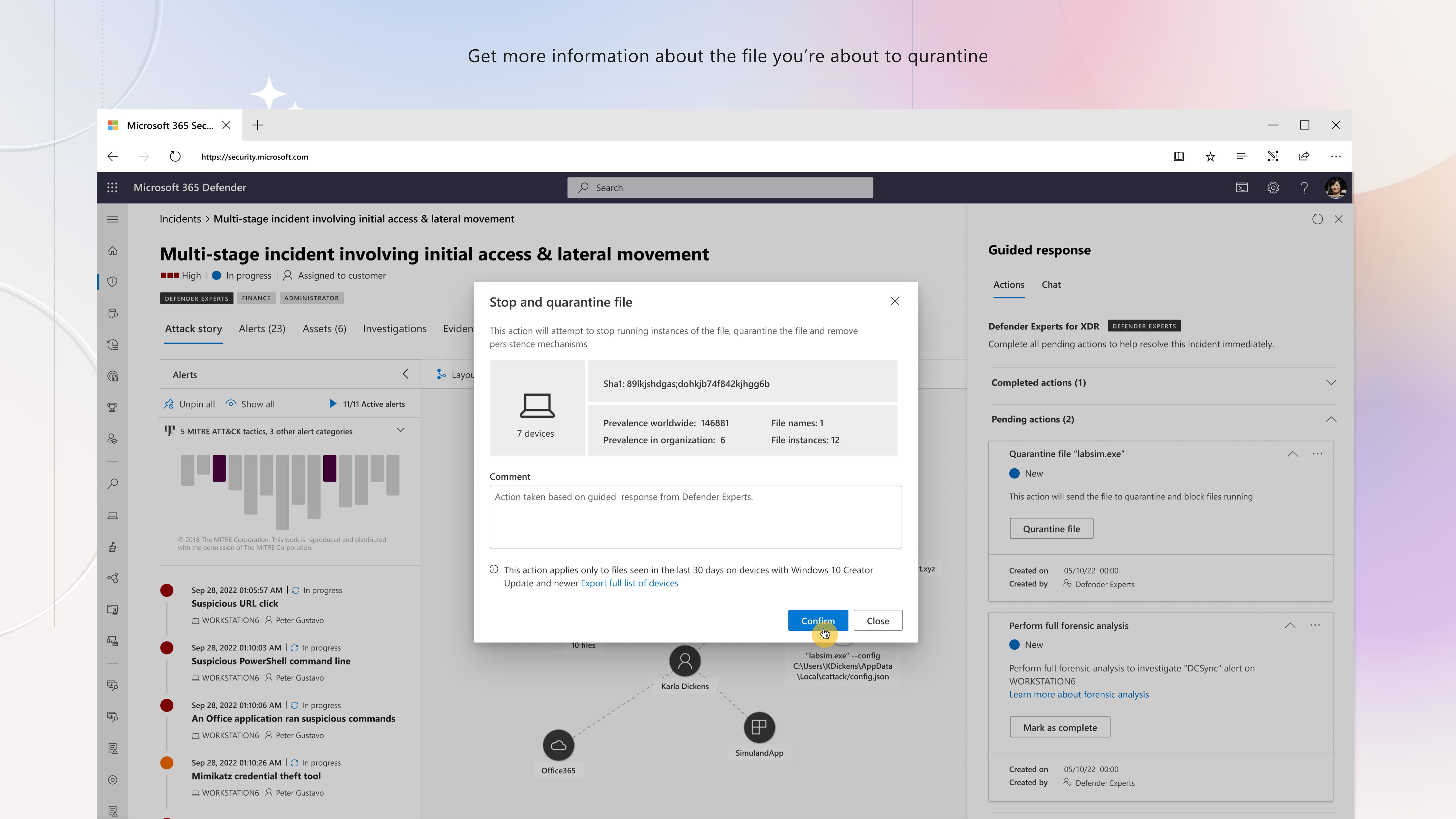Open the Help question mark icon
This screenshot has width=1456, height=819.
(x=1304, y=188)
